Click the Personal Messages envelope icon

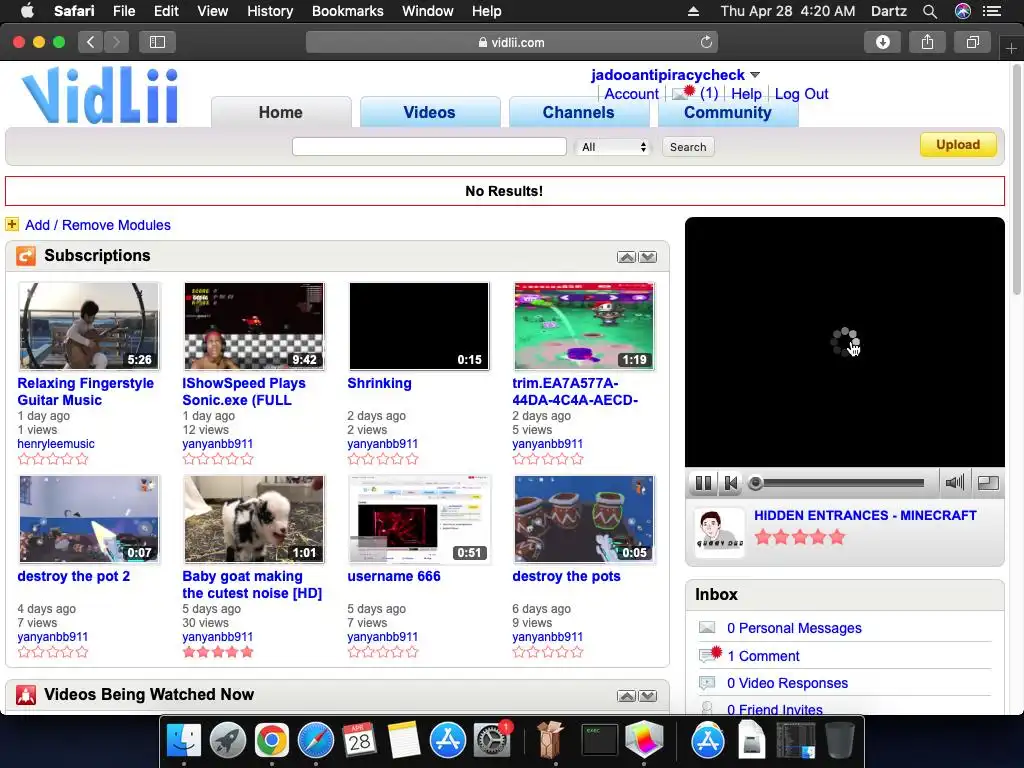click(707, 628)
